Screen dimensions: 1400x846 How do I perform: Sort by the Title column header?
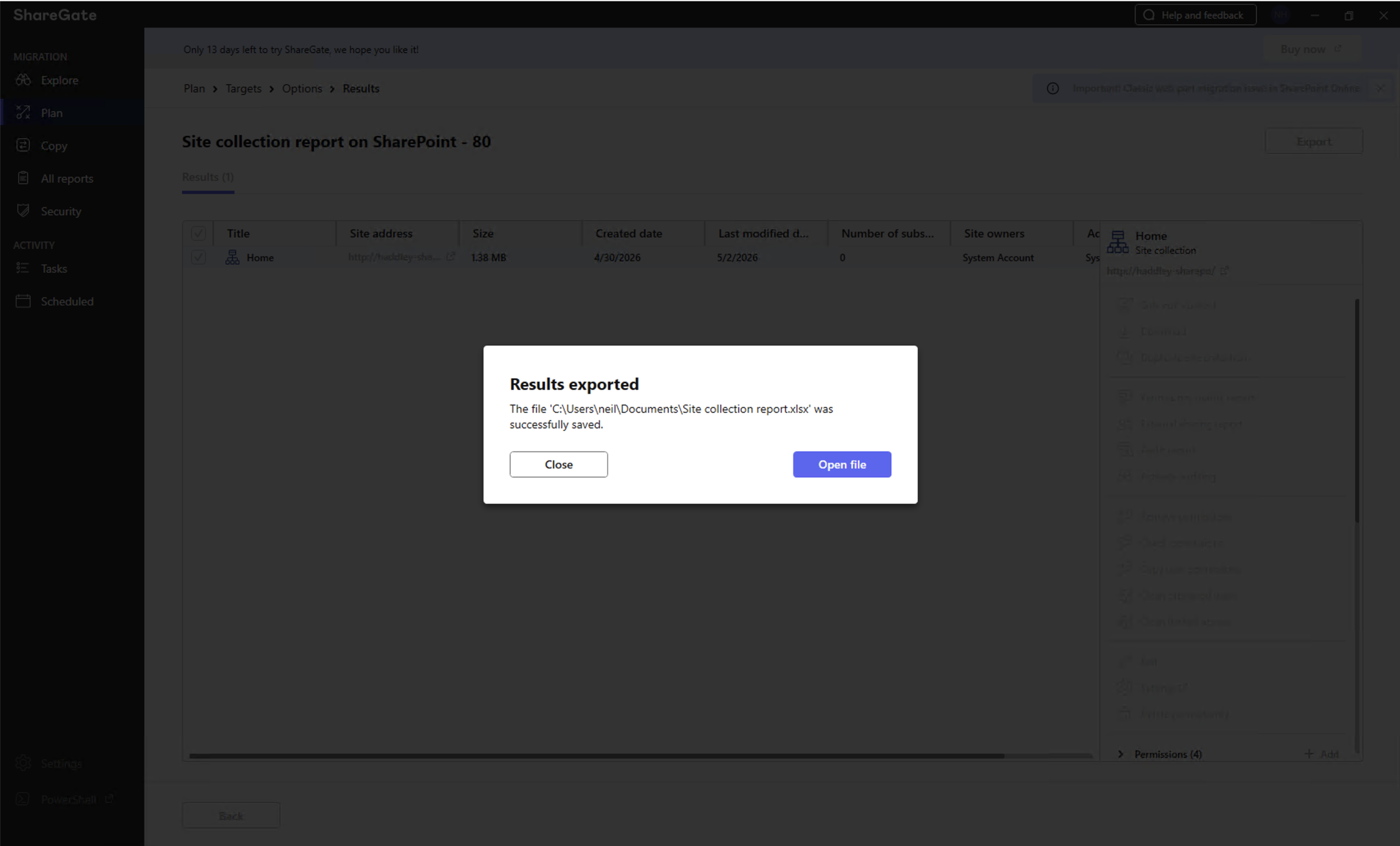tap(275, 233)
